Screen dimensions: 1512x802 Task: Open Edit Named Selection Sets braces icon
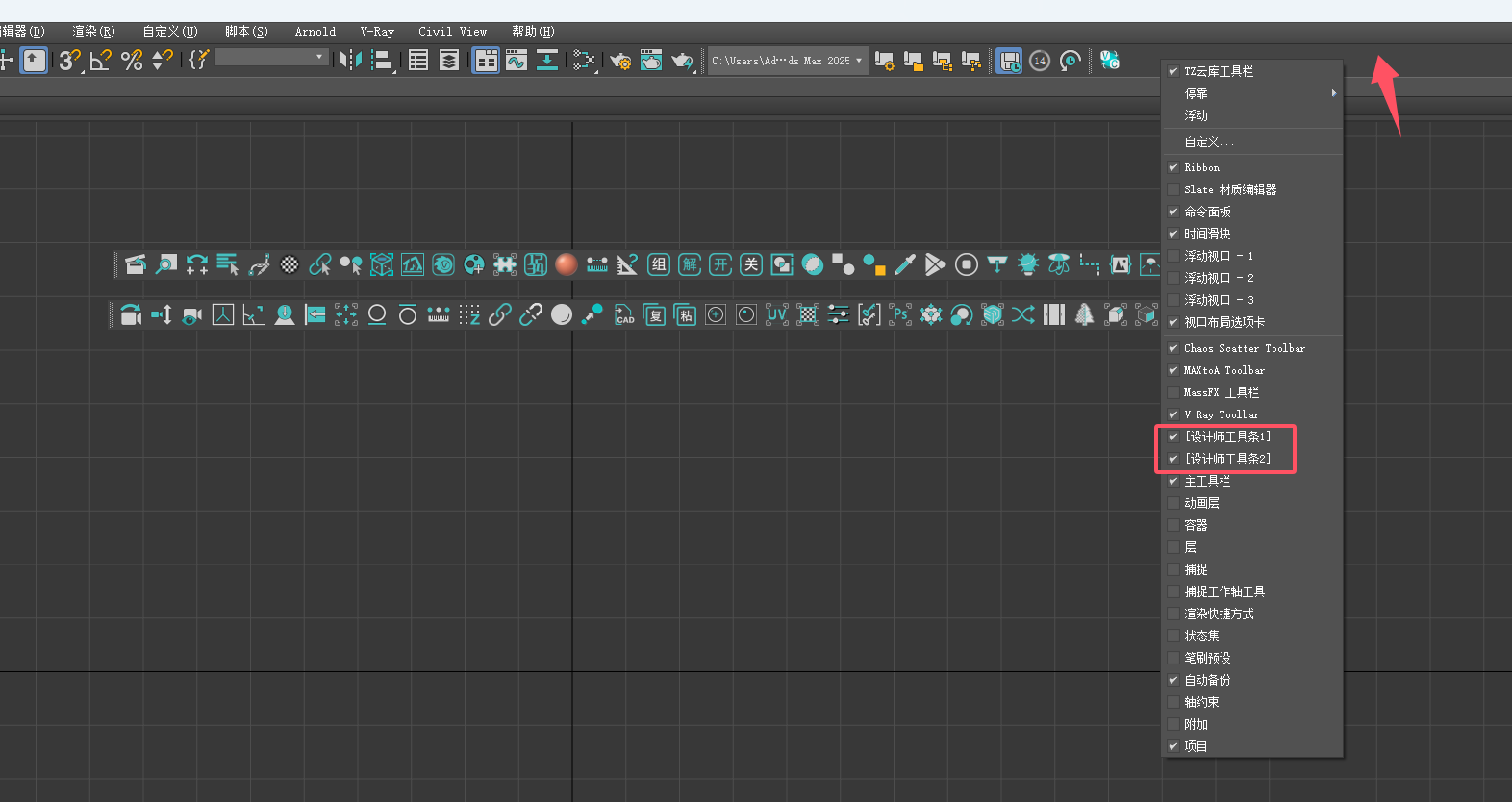[x=198, y=60]
